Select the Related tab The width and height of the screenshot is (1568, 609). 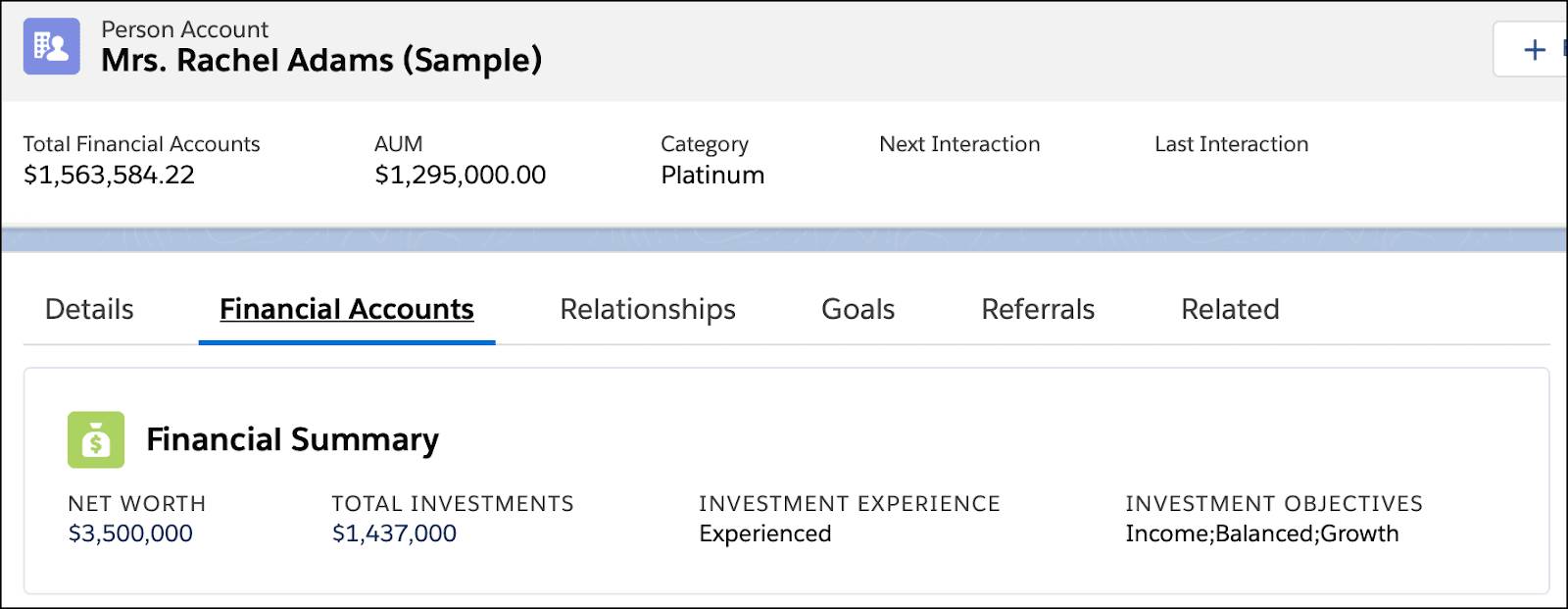(x=1230, y=309)
